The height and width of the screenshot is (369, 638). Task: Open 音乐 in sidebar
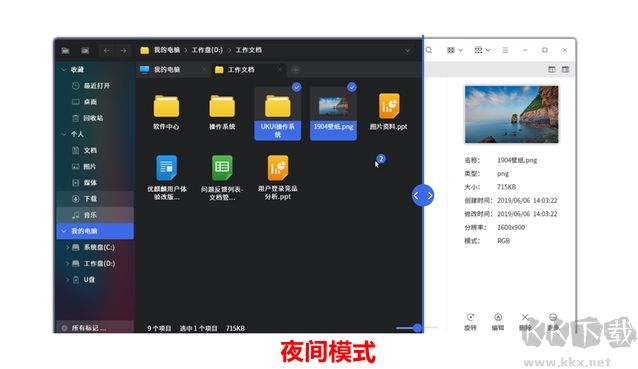pyautogui.click(x=96, y=215)
